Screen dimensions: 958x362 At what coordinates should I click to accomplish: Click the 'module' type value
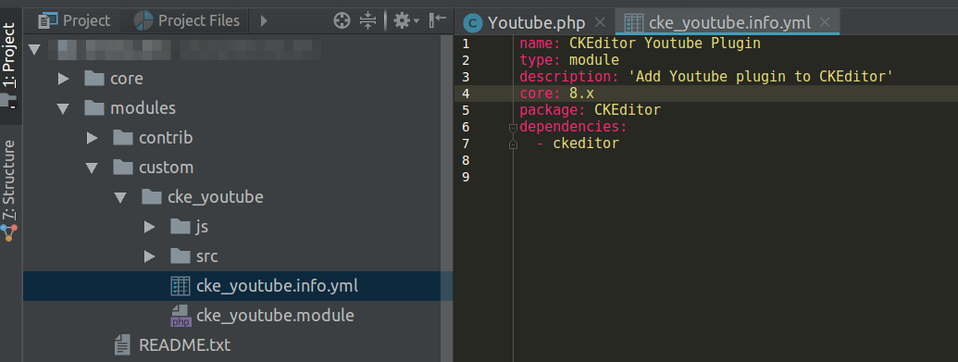(x=594, y=60)
